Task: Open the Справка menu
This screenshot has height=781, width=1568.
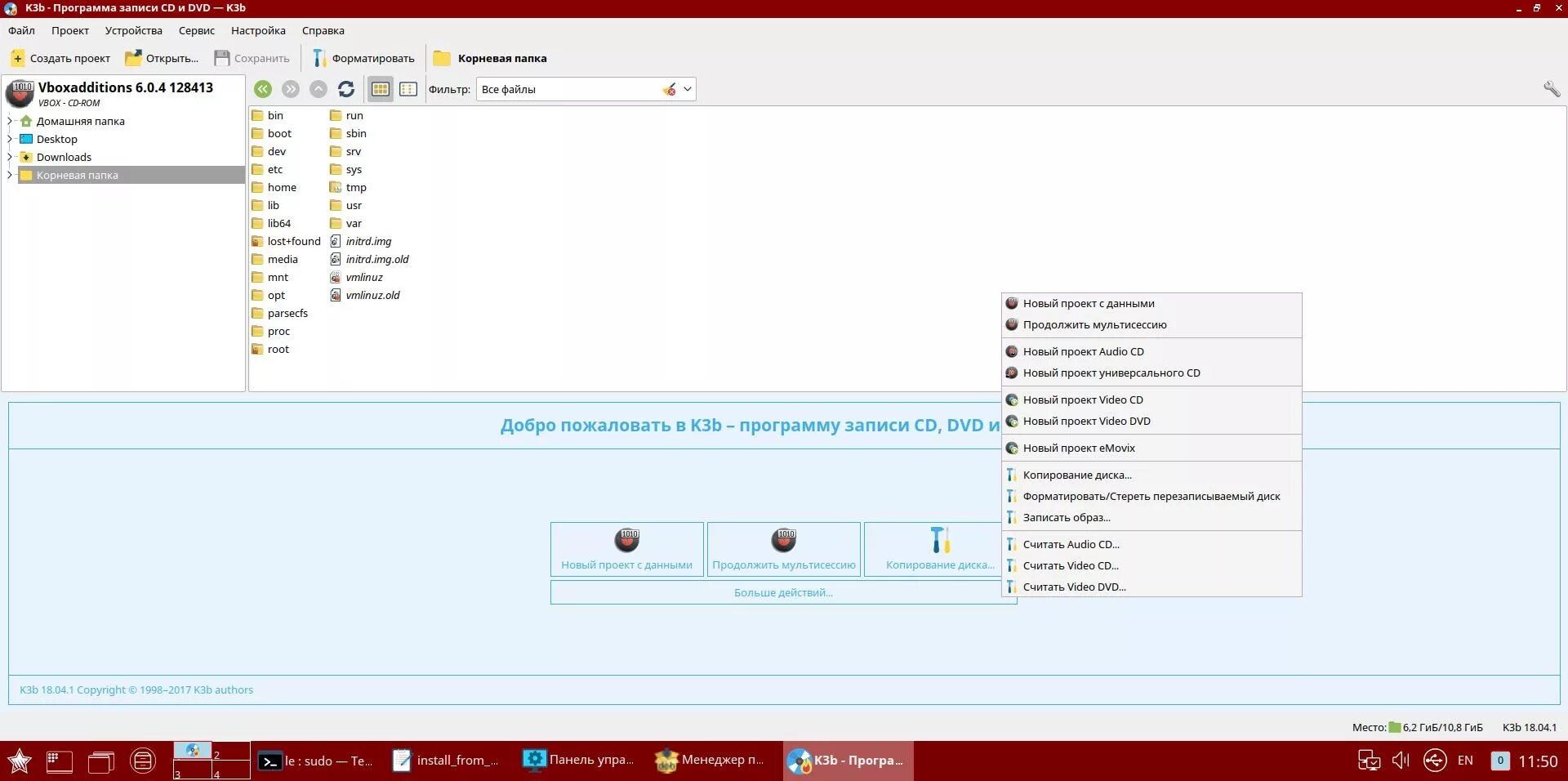Action: click(323, 30)
